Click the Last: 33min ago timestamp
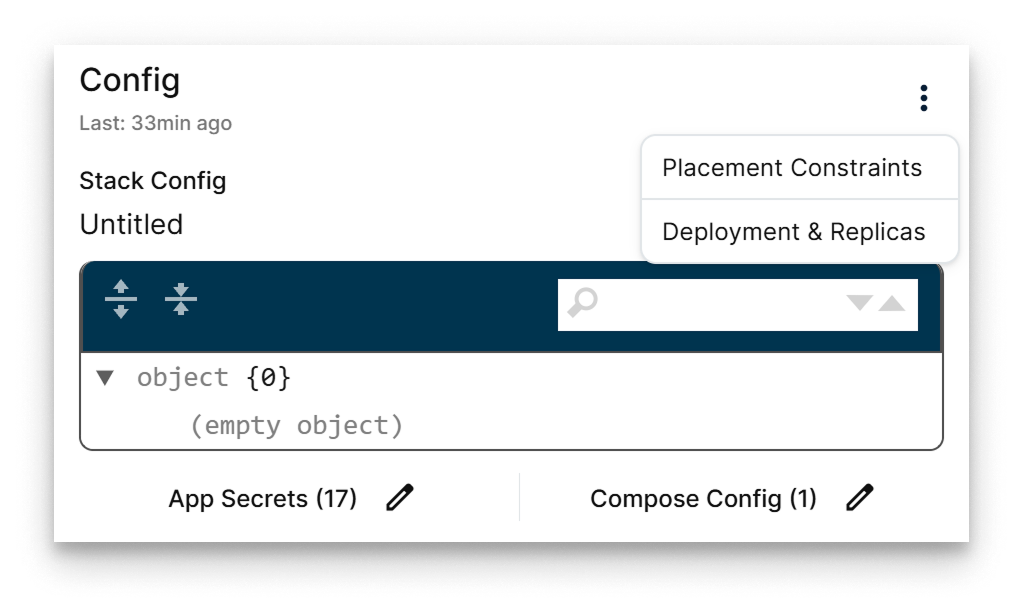Viewport: 1023px width, 607px height. (x=154, y=123)
